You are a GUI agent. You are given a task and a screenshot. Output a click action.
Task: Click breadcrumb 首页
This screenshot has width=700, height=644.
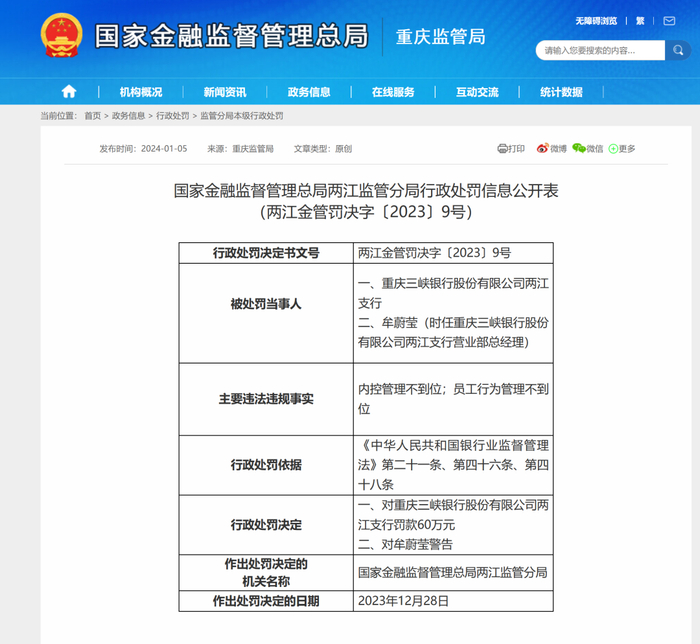tap(92, 116)
